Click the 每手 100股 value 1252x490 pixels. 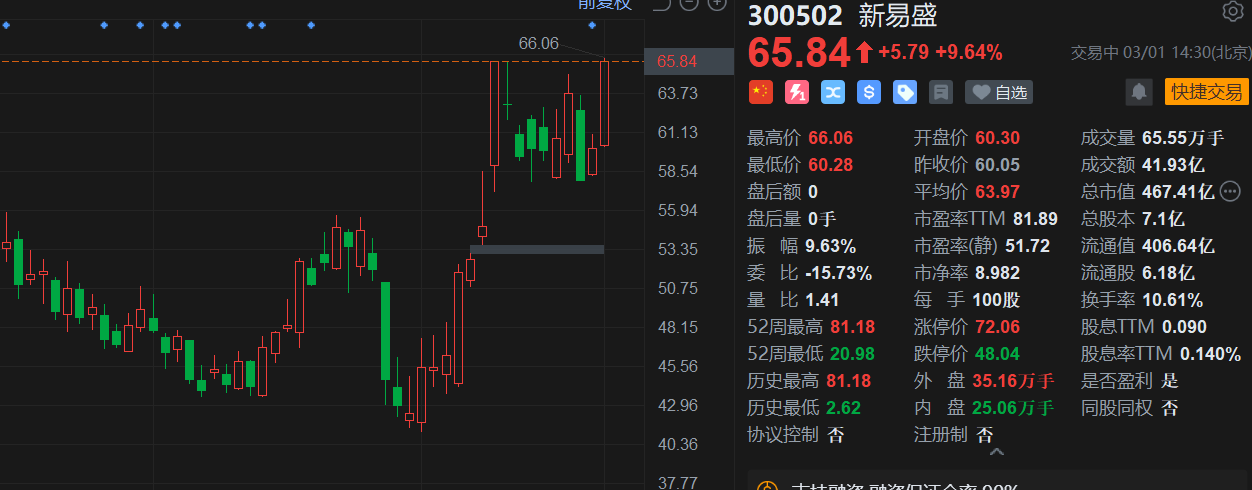[x=997, y=299]
